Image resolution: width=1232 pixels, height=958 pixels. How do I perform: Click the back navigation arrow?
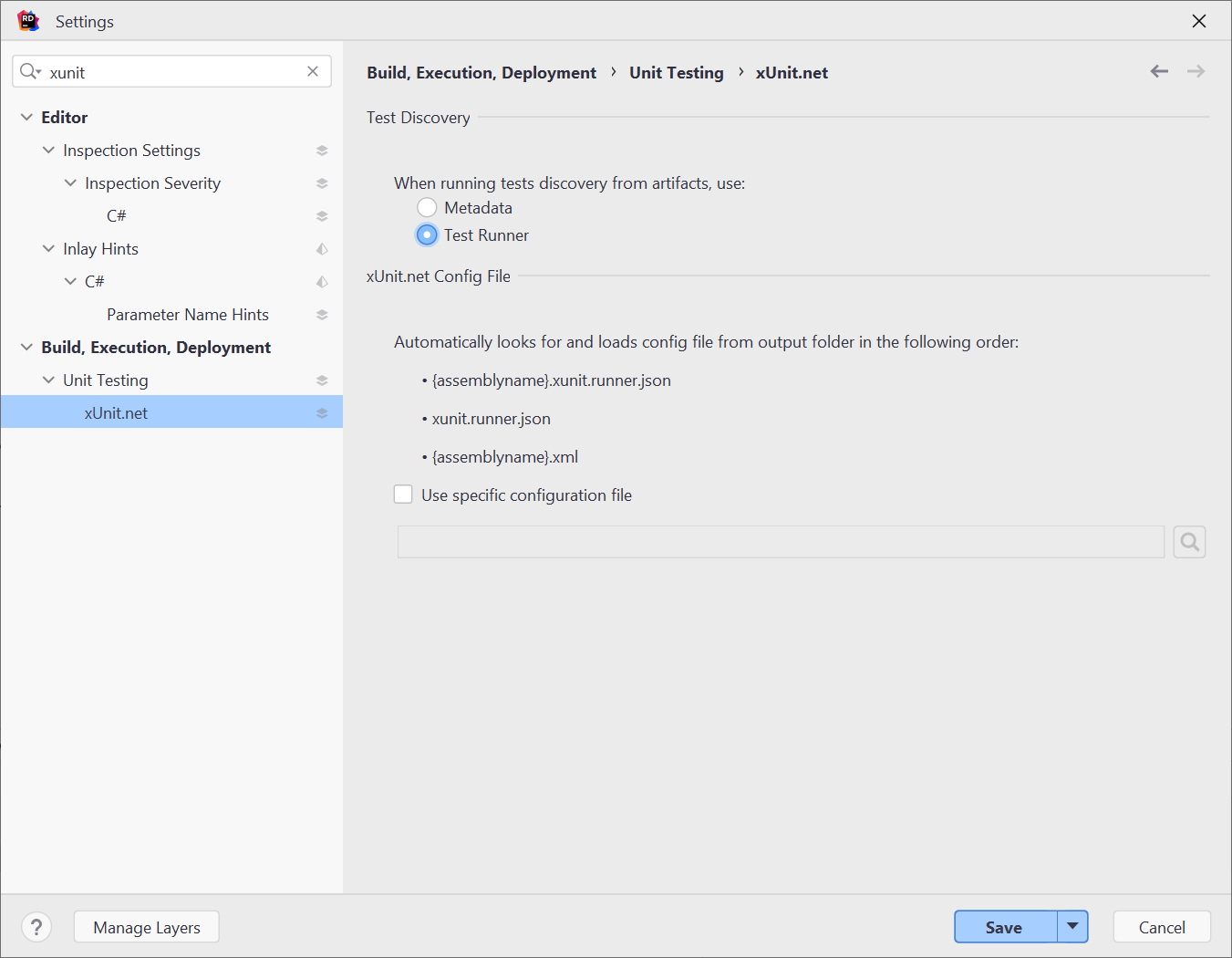tap(1159, 71)
